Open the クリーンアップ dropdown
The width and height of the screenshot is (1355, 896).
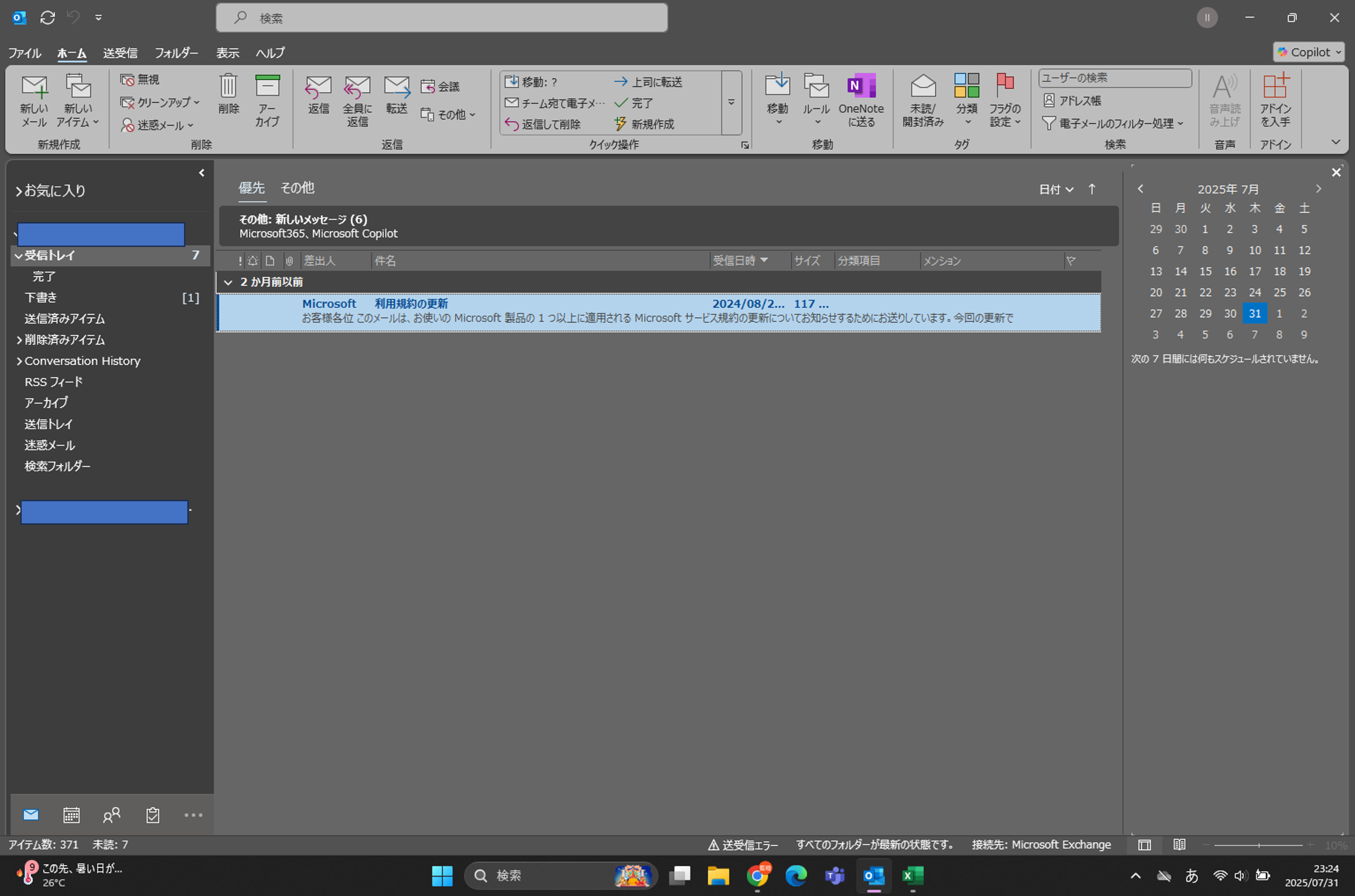pos(161,102)
